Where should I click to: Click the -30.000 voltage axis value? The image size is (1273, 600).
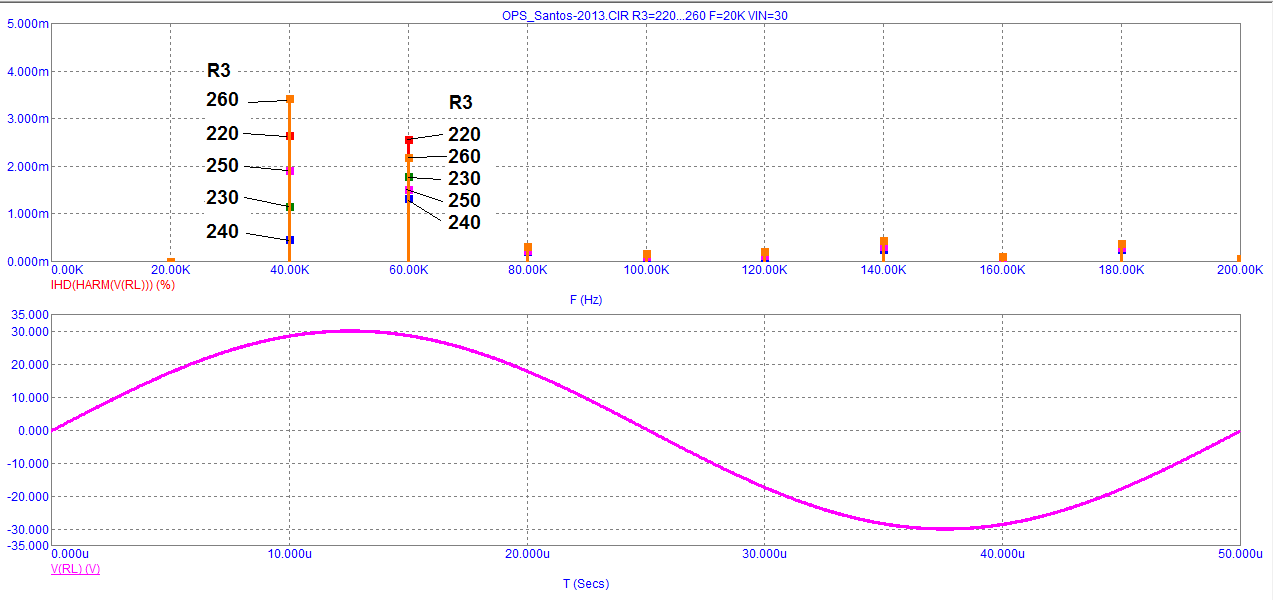tap(26, 529)
